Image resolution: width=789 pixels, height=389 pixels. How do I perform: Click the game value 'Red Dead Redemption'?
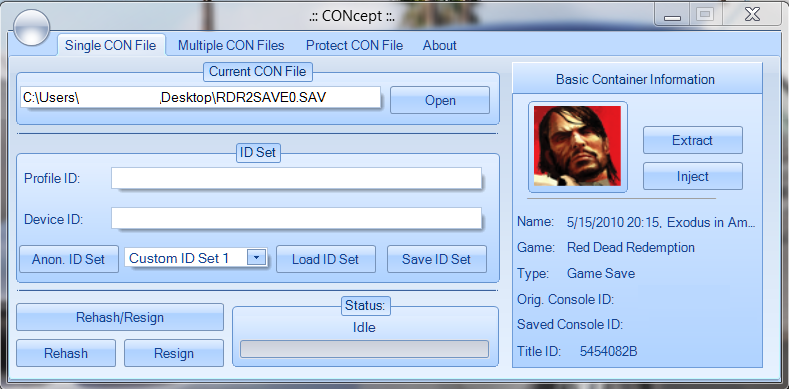630,248
